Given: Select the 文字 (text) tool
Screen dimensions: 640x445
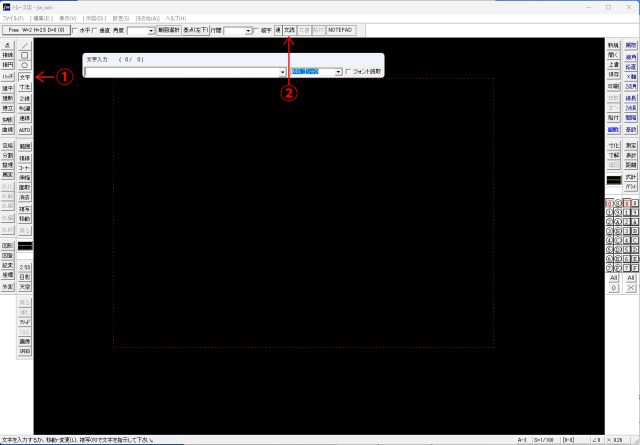Looking at the screenshot, I should click(x=25, y=77).
